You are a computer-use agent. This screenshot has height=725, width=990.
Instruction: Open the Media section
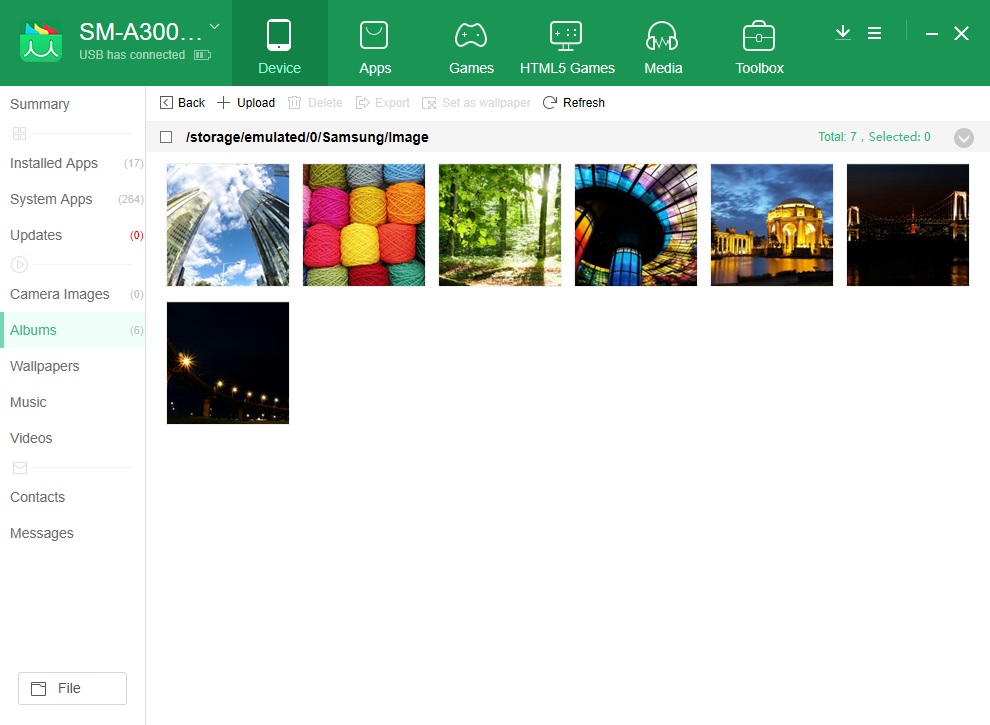tap(662, 45)
